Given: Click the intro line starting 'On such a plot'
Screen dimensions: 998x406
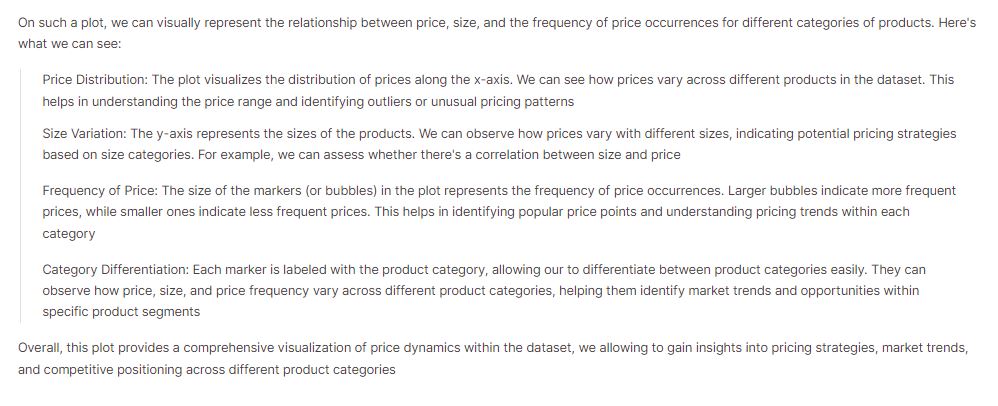Looking at the screenshot, I should [x=496, y=23].
